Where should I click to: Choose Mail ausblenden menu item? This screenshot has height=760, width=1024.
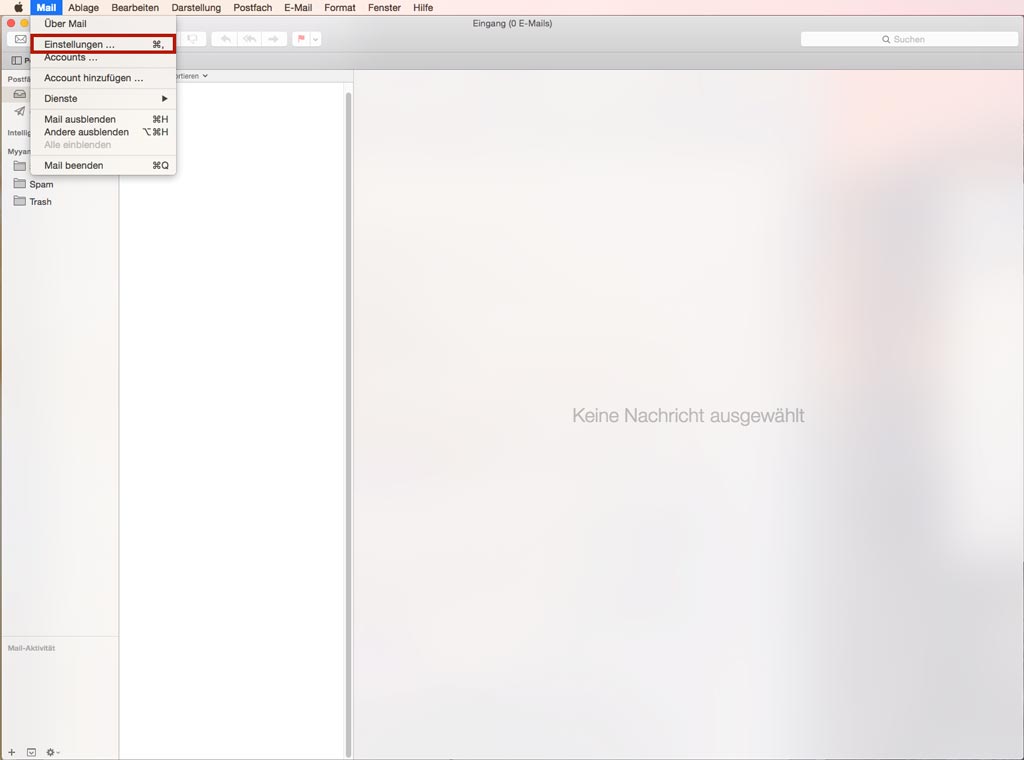pyautogui.click(x=80, y=119)
